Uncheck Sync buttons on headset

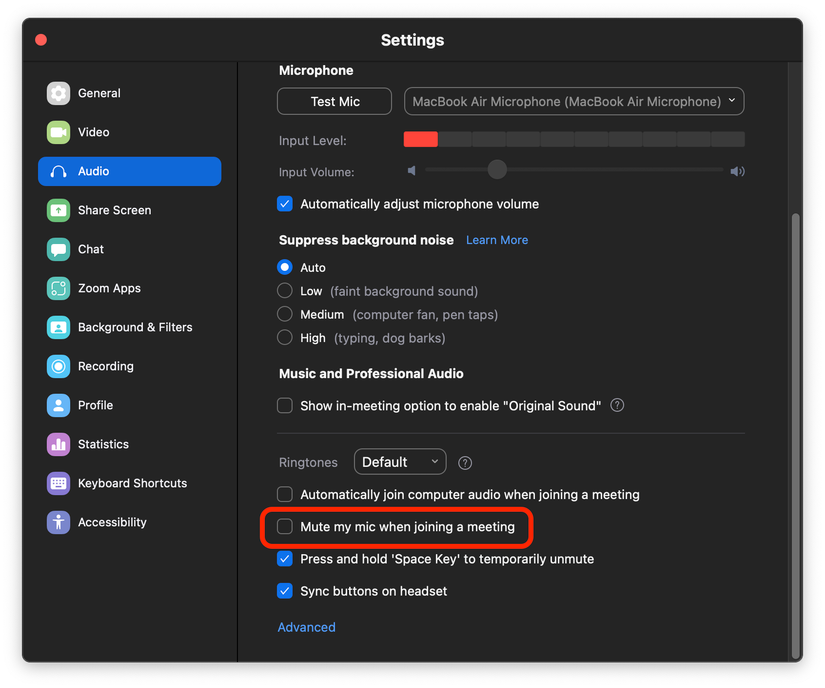point(285,591)
